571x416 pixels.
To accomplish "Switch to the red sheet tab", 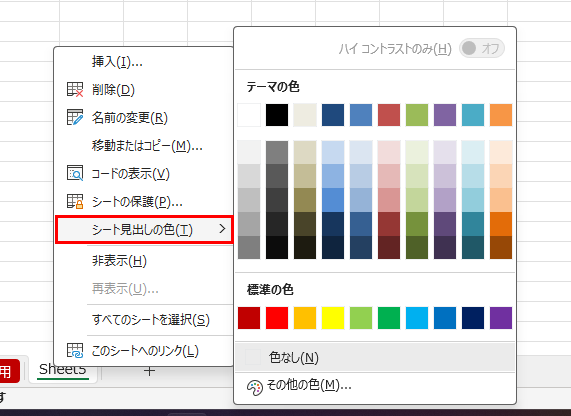I will (9, 371).
